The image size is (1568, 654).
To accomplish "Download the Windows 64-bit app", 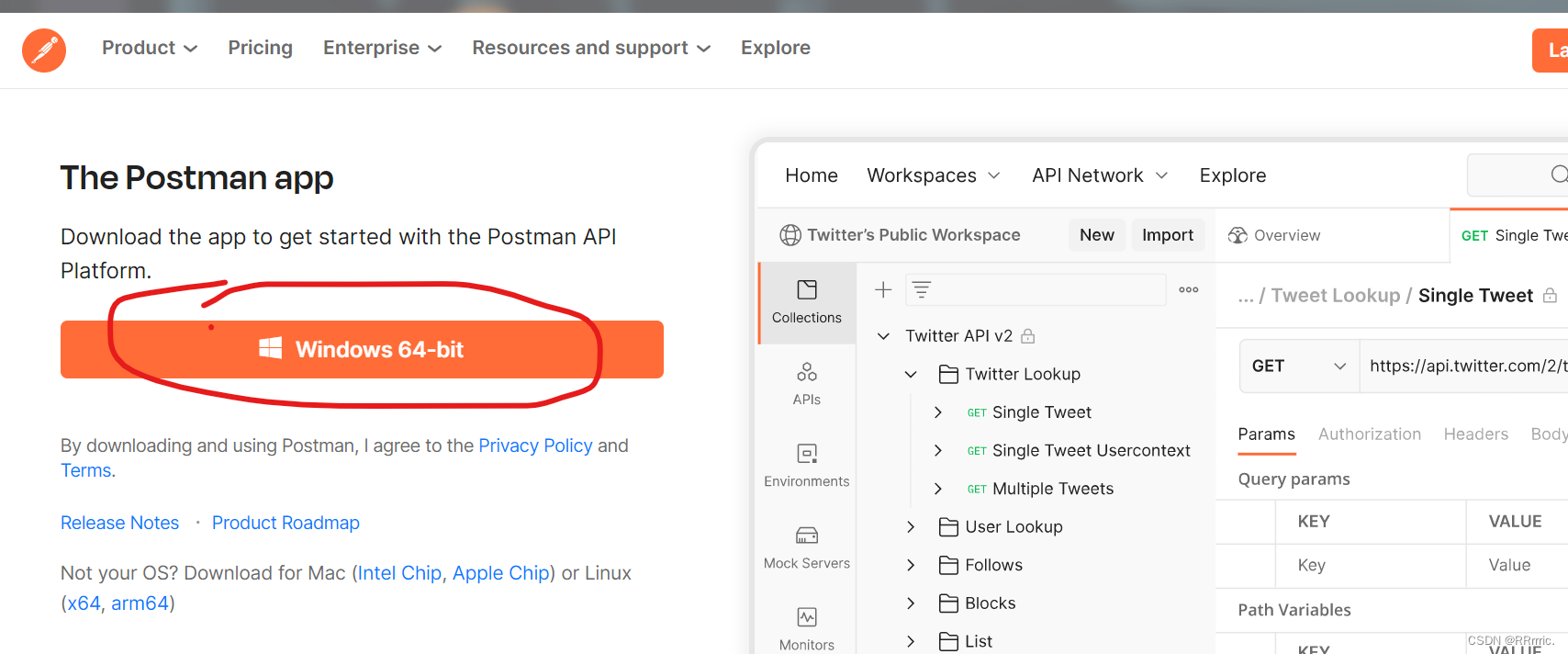I will [x=362, y=349].
